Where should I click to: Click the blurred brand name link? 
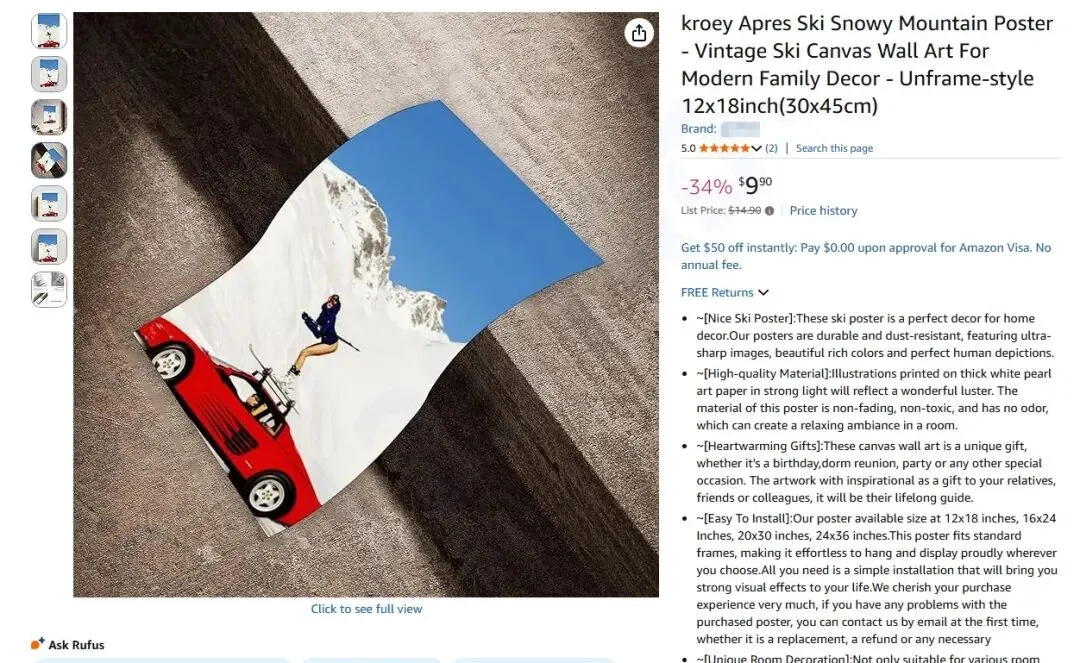tap(740, 129)
